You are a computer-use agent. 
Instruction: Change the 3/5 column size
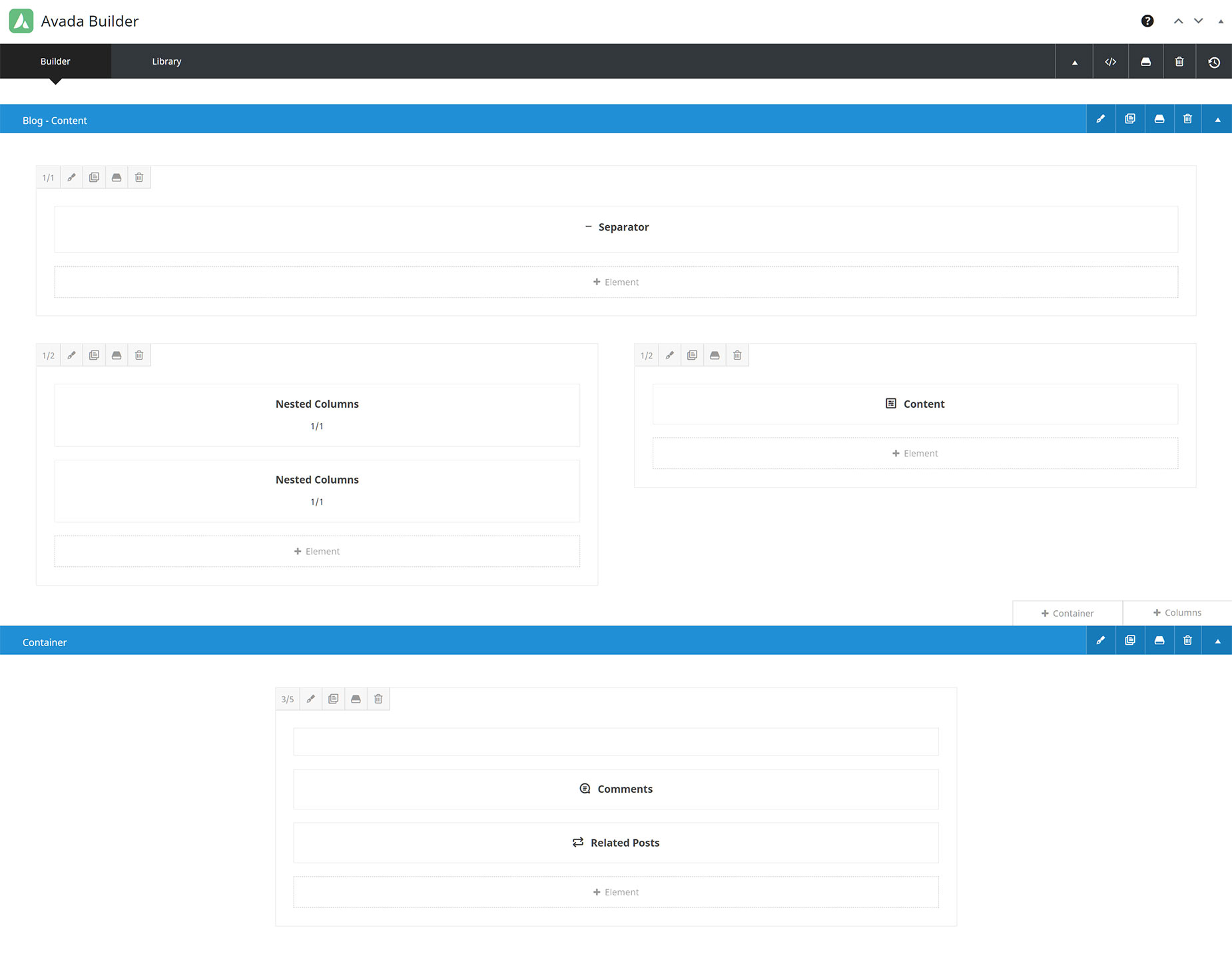pyautogui.click(x=288, y=700)
